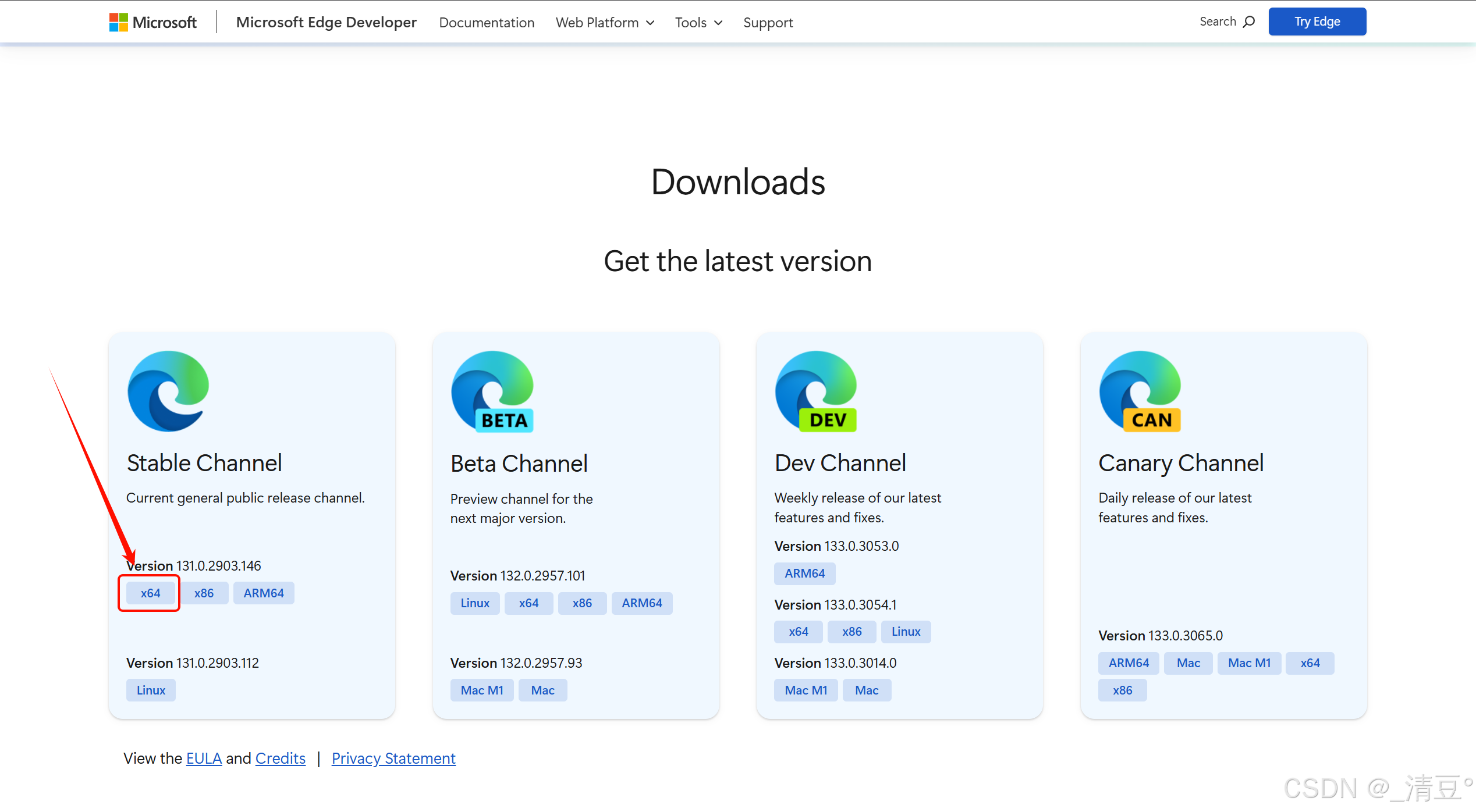
Task: Click the Dev Channel Edge logo
Action: coord(816,391)
